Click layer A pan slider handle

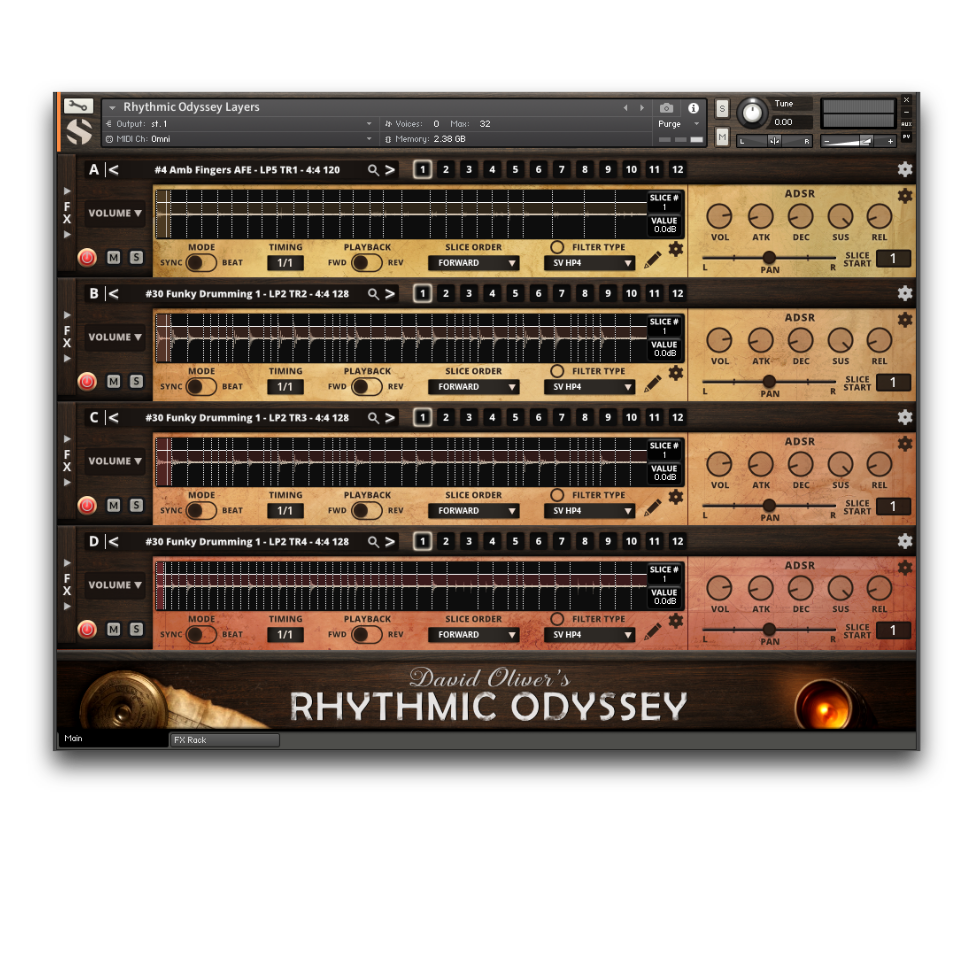[x=768, y=258]
